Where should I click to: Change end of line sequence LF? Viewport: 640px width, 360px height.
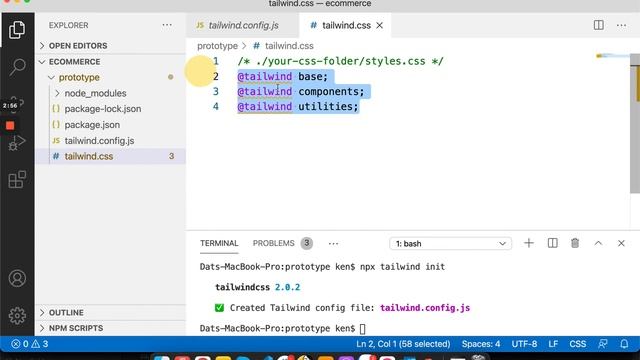click(553, 344)
